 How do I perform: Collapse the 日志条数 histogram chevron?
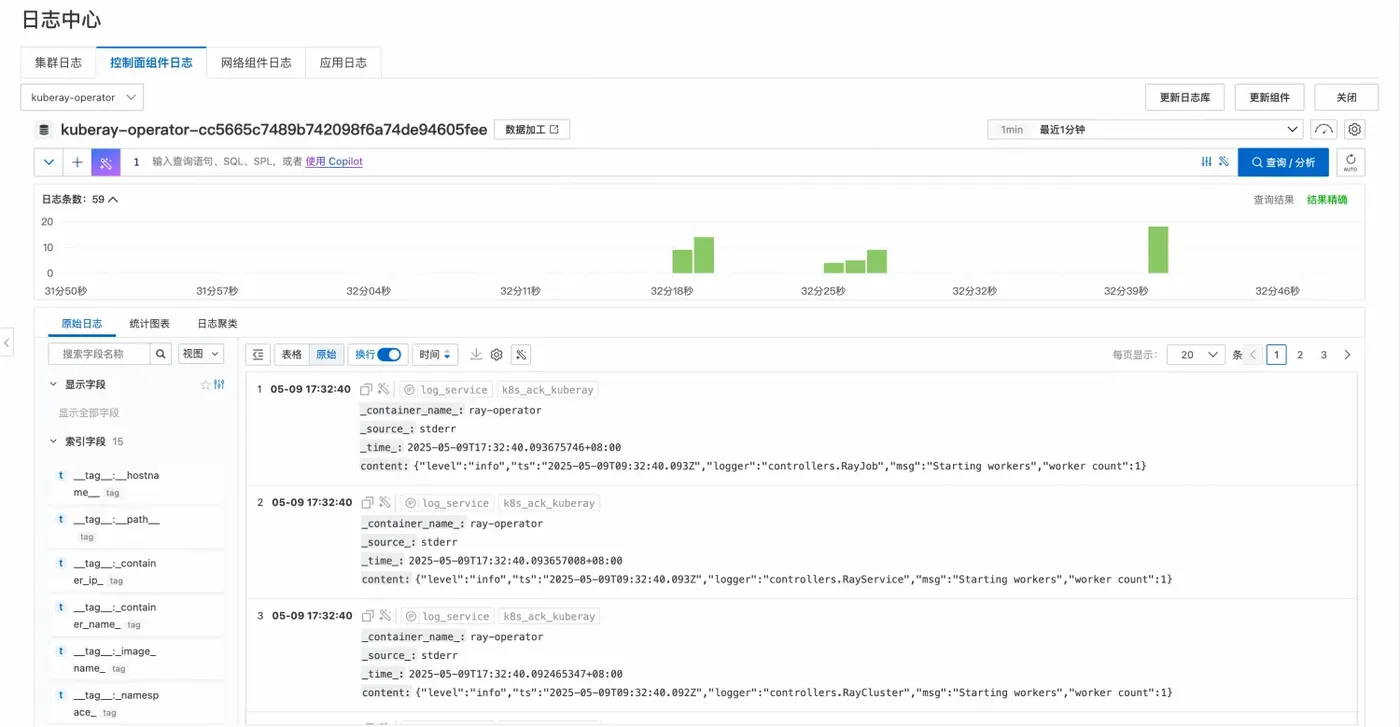click(113, 199)
